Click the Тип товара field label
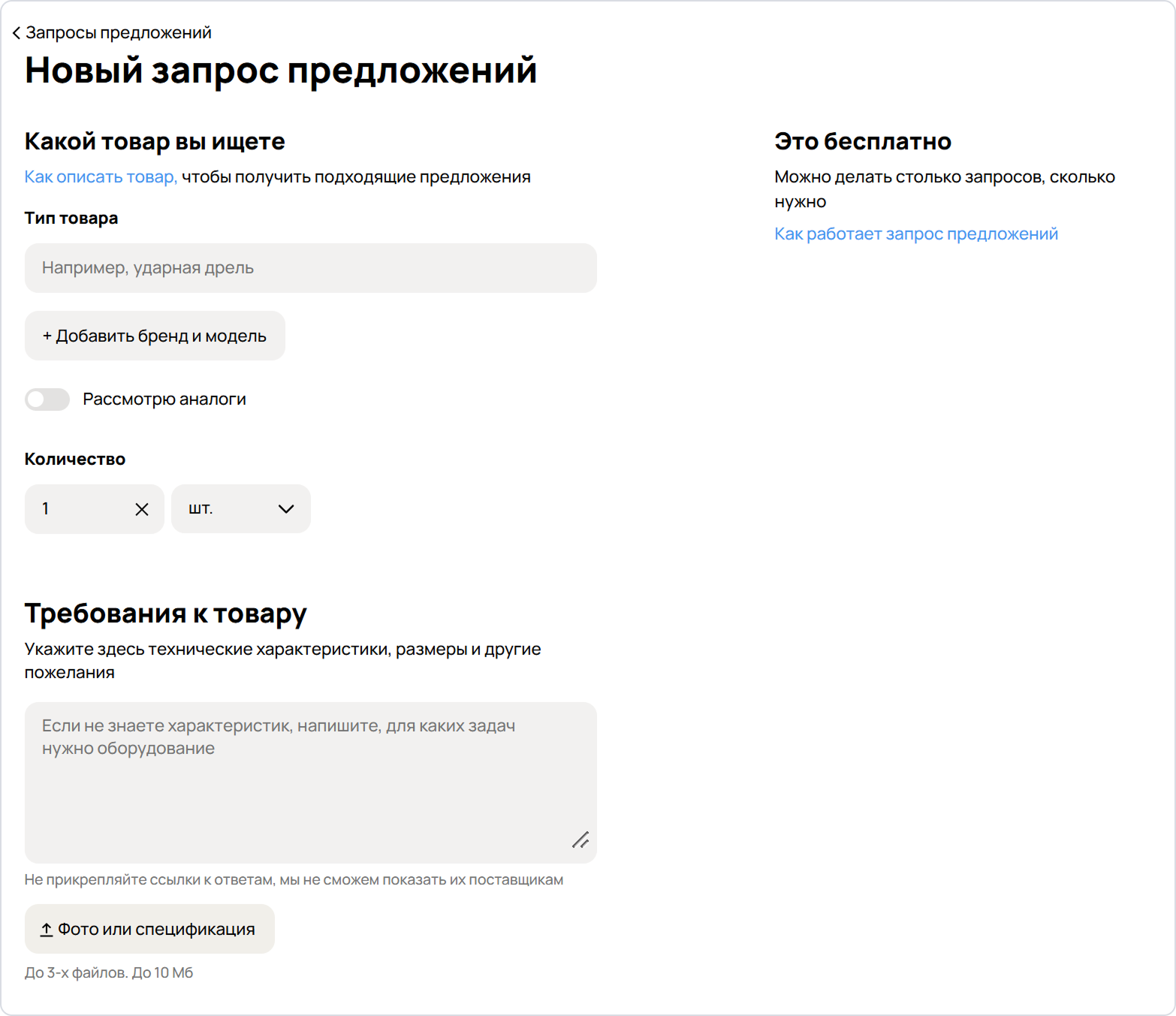 coord(71,219)
